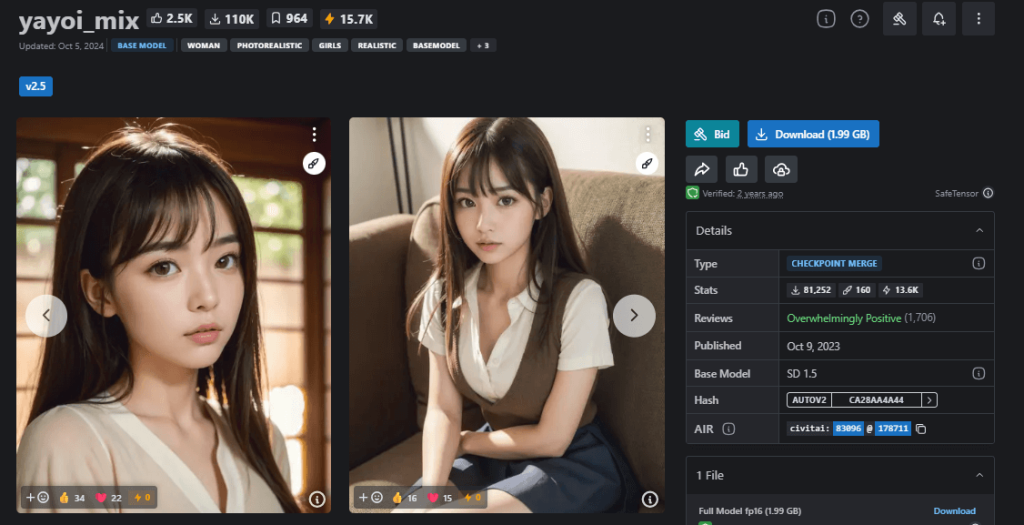Select the v2.5 version tab
Image resolution: width=1024 pixels, height=525 pixels.
[36, 86]
